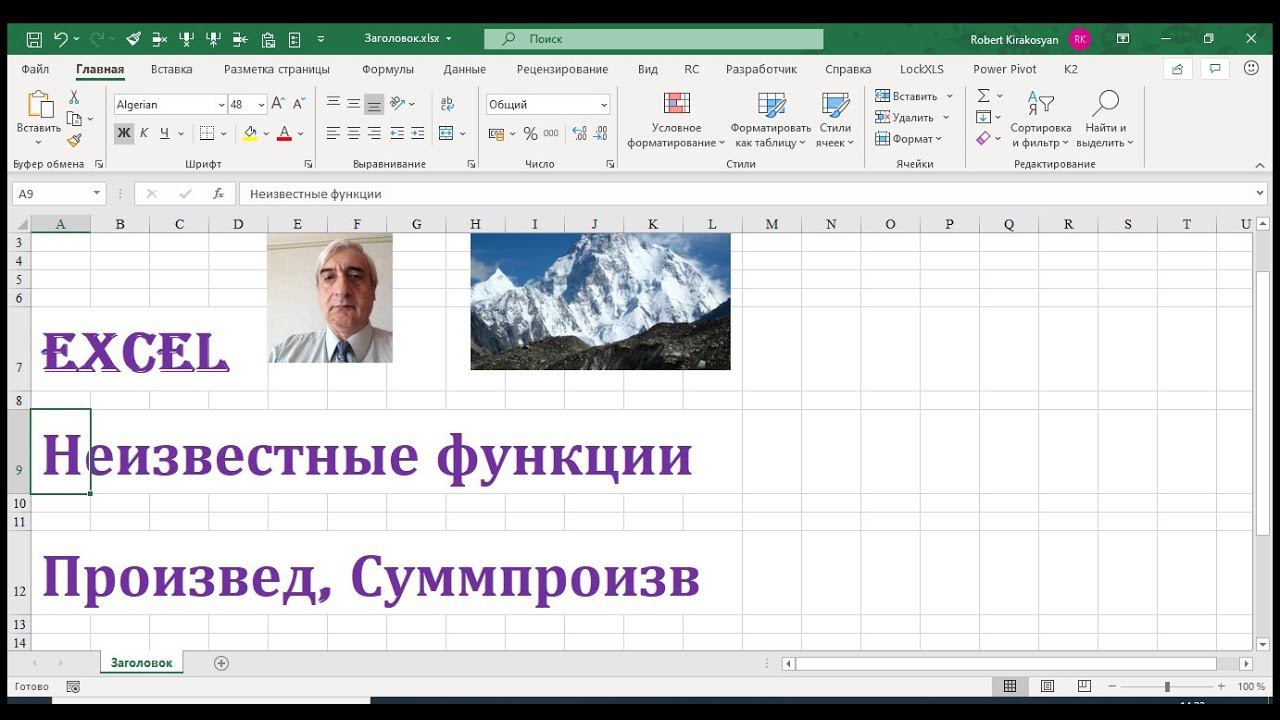The image size is (1280, 720).
Task: Apply the yellow fill color
Action: tap(250, 133)
